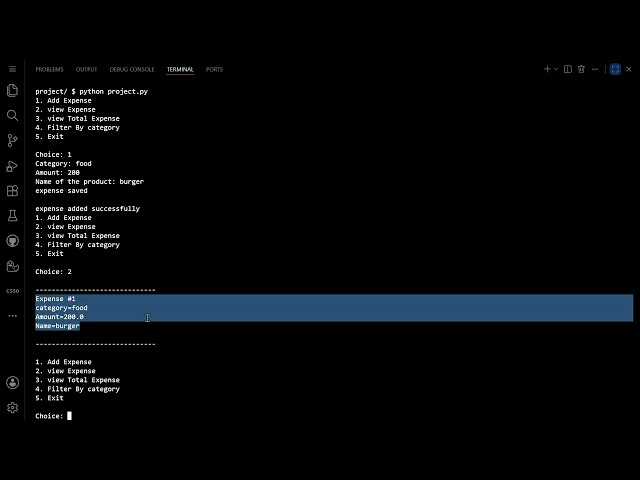Open the Source Control branch icon
The height and width of the screenshot is (480, 640).
pos(12,140)
